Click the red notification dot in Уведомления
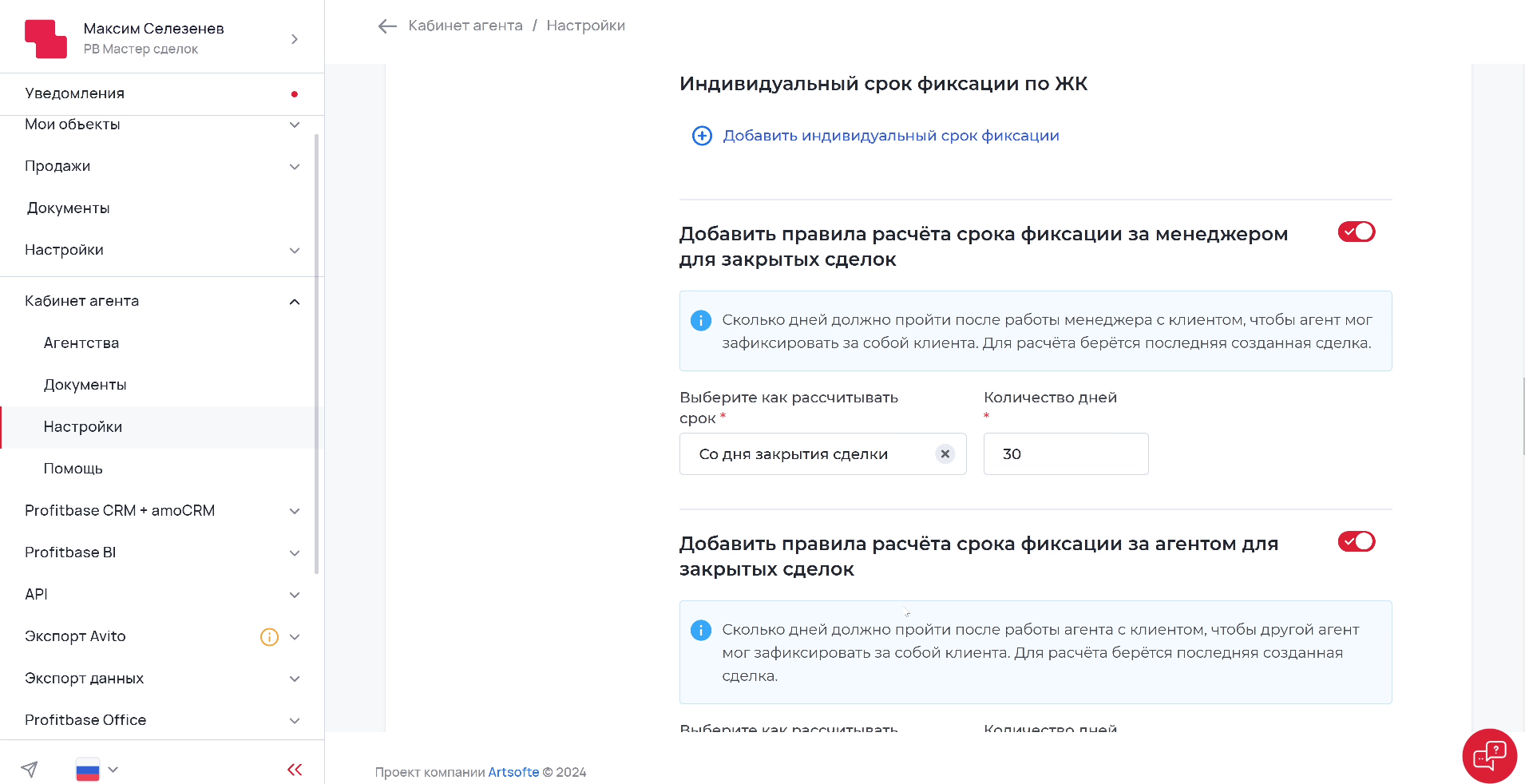The width and height of the screenshot is (1525, 784). (295, 94)
